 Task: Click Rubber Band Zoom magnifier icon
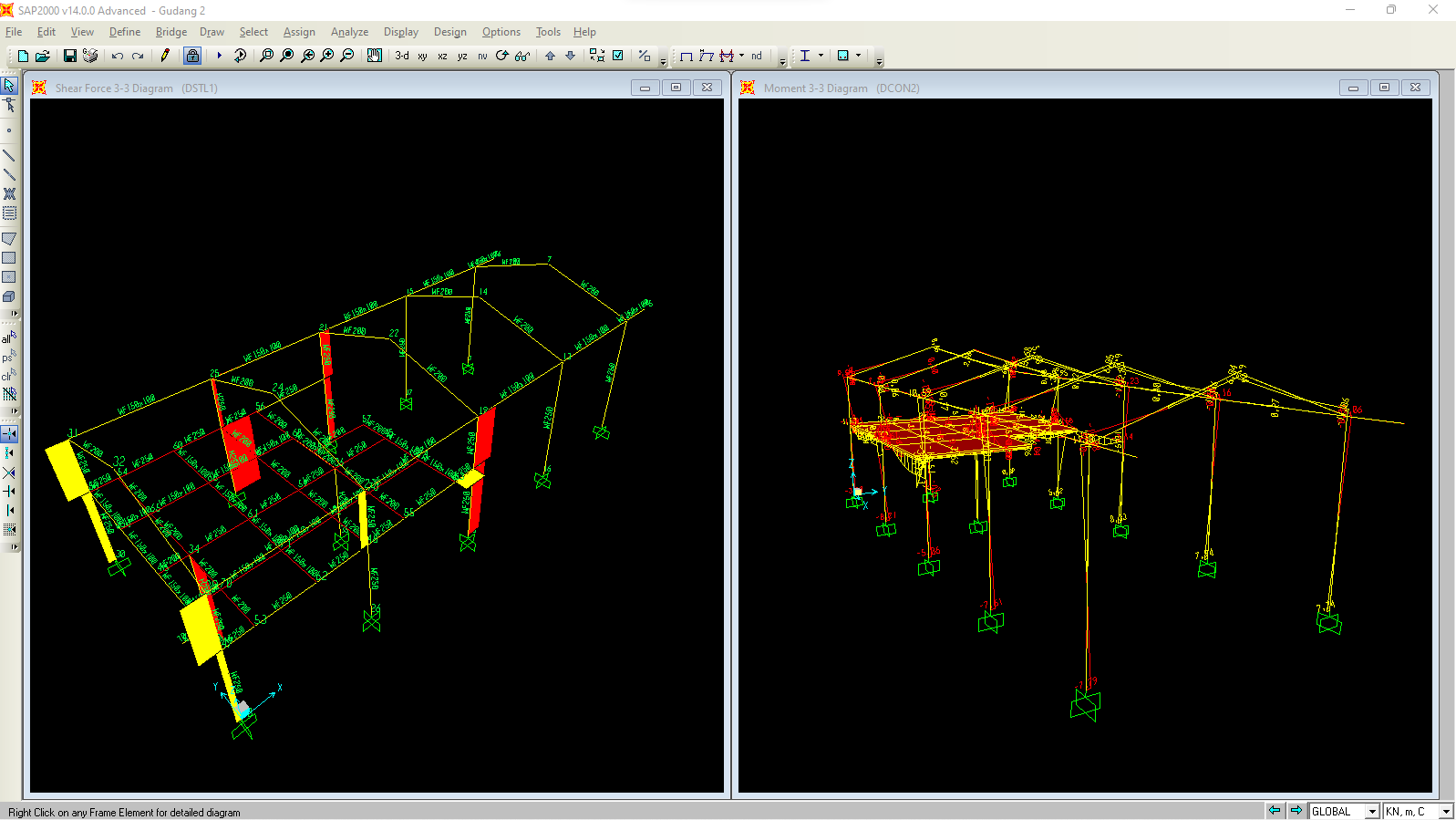tap(266, 56)
